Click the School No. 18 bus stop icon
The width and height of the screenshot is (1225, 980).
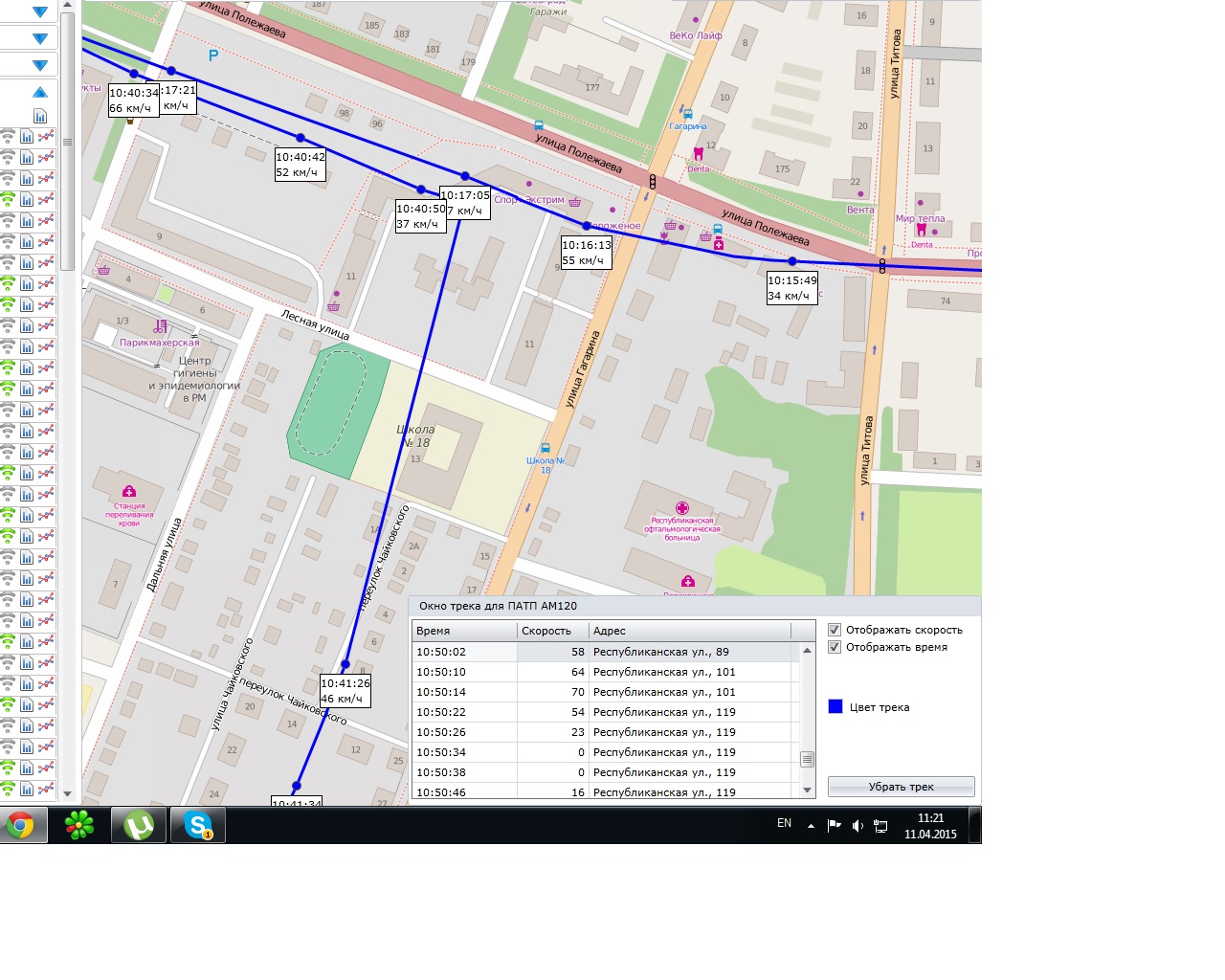(546, 448)
